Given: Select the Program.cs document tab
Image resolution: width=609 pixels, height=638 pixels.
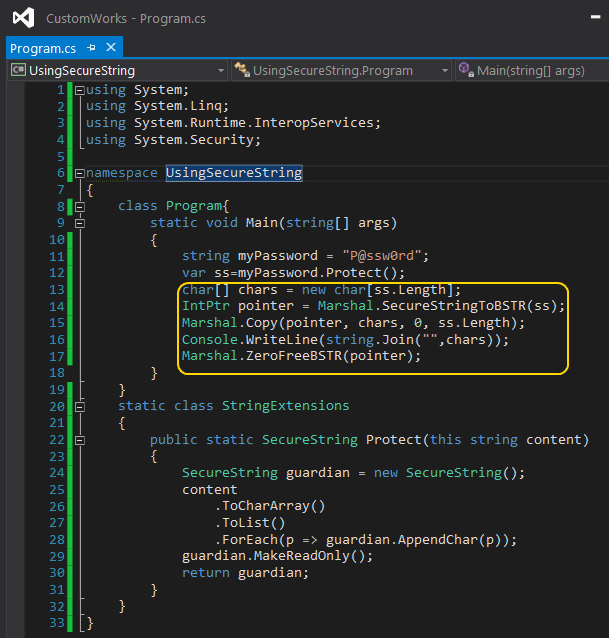Looking at the screenshot, I should coord(43,48).
